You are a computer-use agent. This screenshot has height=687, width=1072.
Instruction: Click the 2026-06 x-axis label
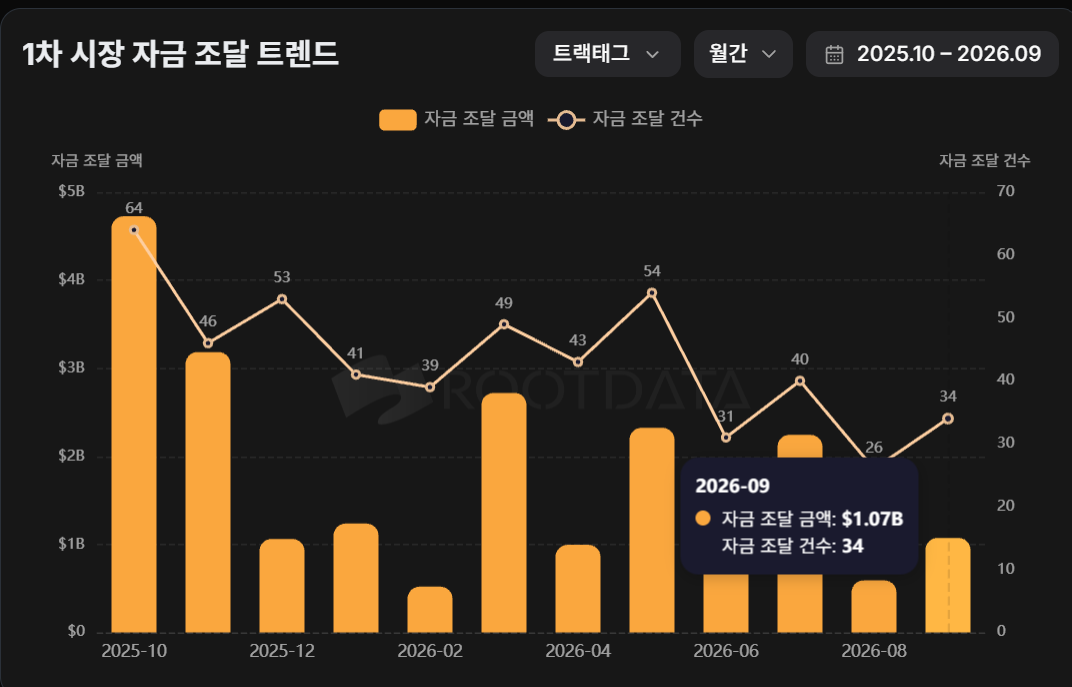726,651
